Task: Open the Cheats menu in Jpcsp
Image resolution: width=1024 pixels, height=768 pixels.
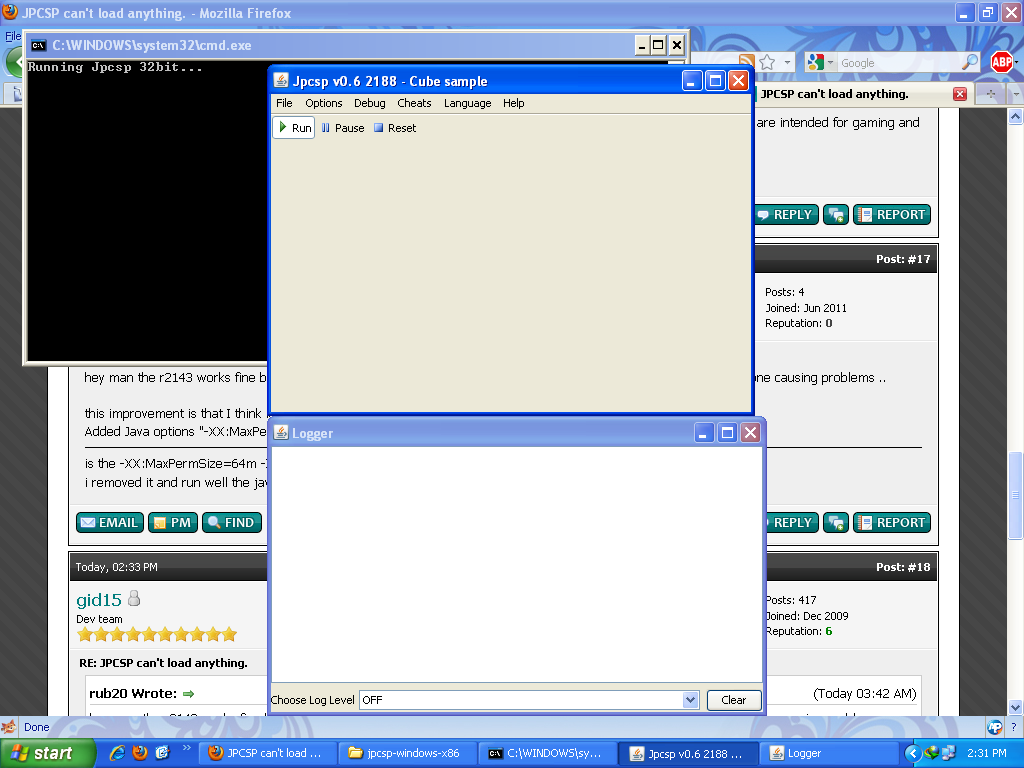Action: [414, 103]
